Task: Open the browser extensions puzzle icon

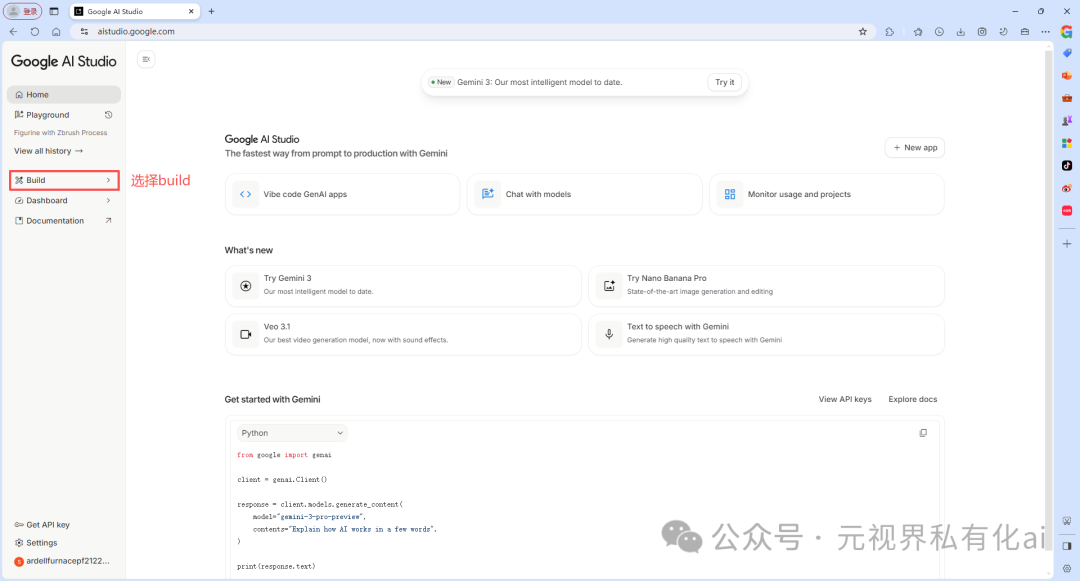Action: tap(890, 32)
